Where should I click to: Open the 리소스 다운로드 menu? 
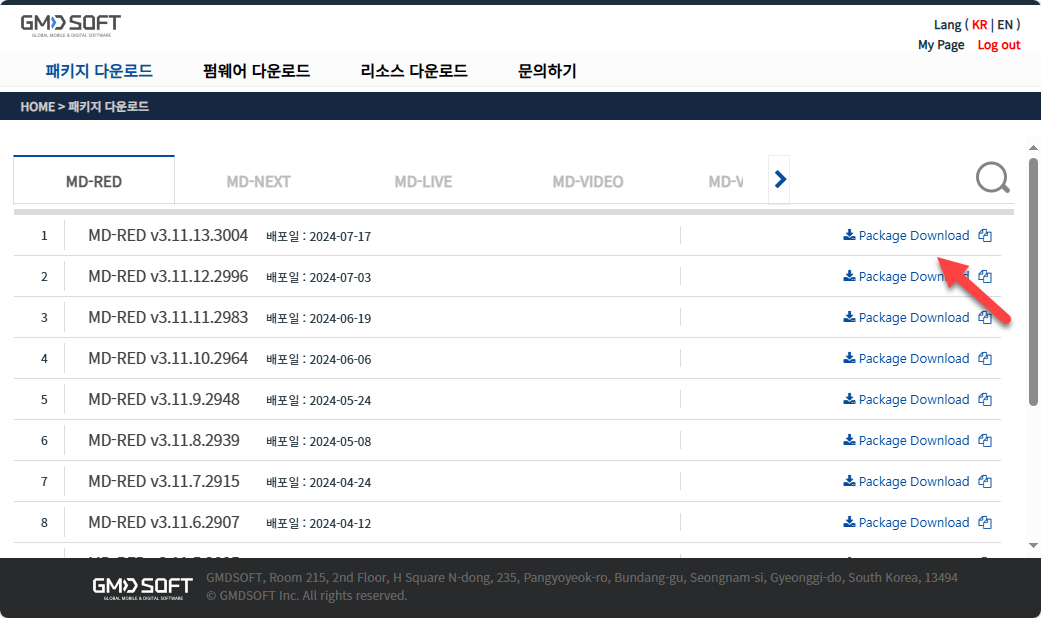tap(414, 70)
